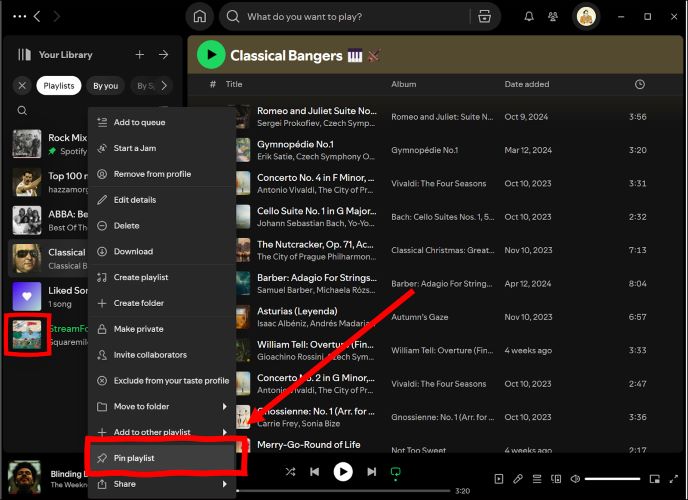Click the plus to create playlist or folder
The width and height of the screenshot is (688, 500).
click(140, 54)
